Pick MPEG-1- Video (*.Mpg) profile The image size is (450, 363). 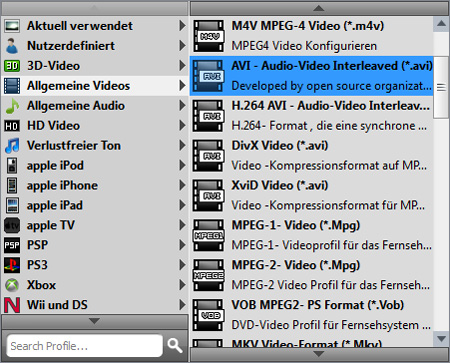point(312,235)
